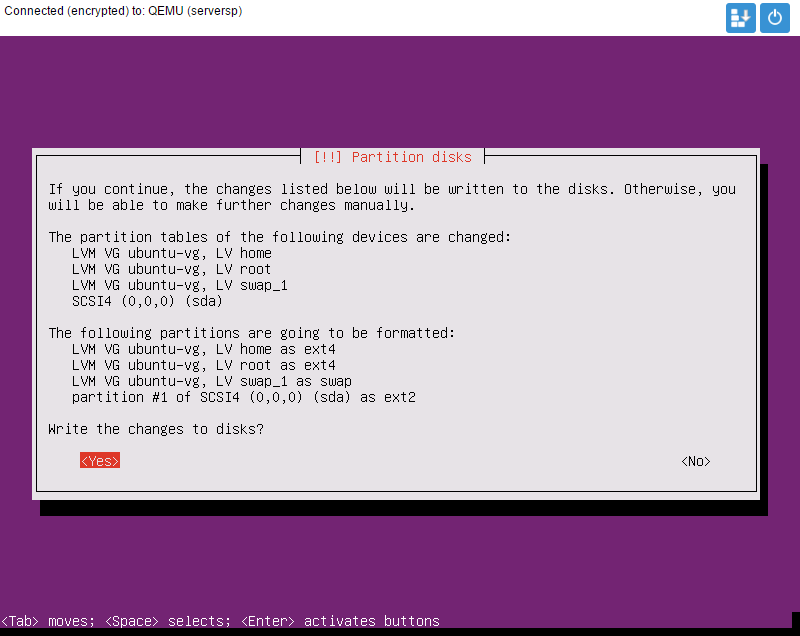Choose the <No> button
Image resolution: width=800 pixels, height=636 pixels.
click(695, 461)
